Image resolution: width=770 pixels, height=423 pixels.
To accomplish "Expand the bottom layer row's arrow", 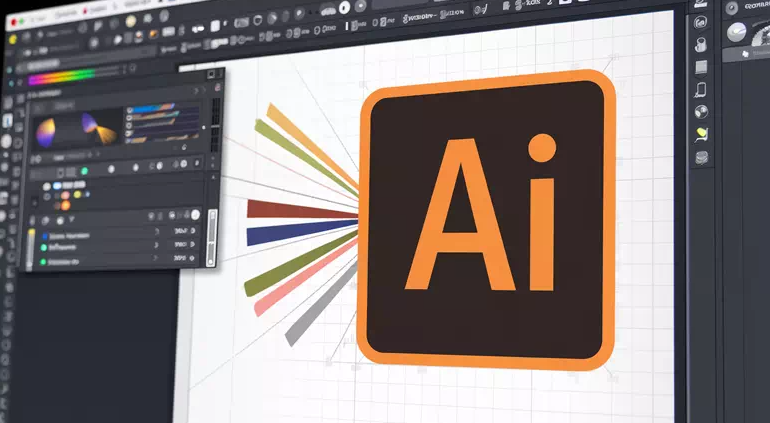I will point(156,258).
